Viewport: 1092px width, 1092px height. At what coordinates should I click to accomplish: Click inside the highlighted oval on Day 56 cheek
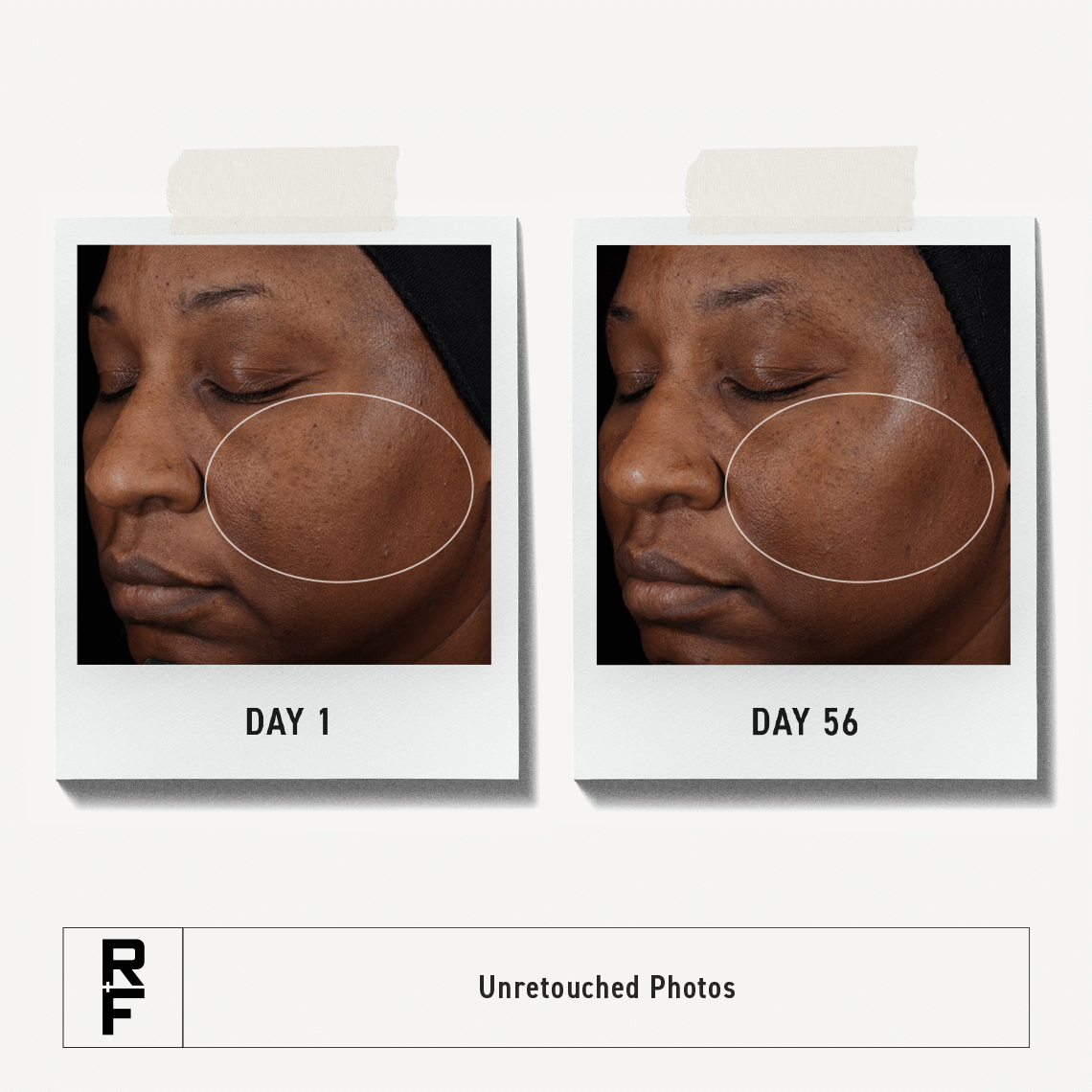pyautogui.click(x=859, y=487)
